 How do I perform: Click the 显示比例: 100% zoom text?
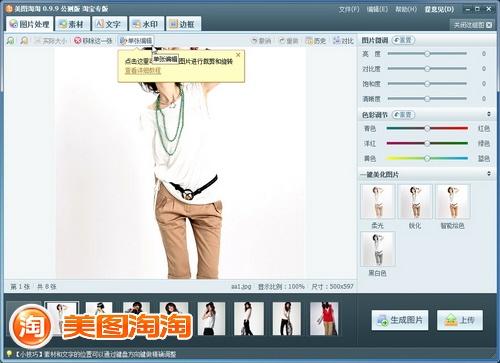pos(281,287)
